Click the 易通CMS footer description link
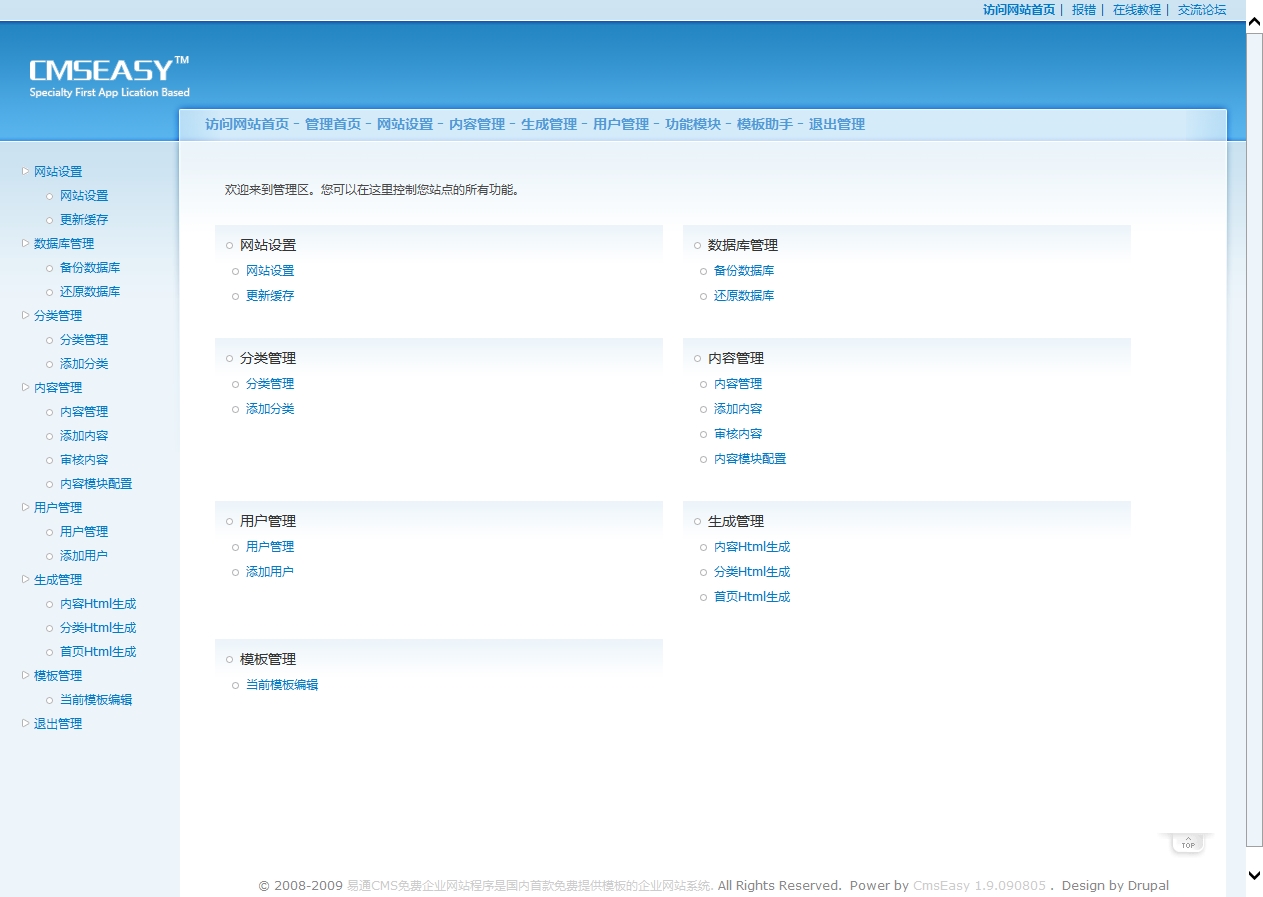1263x897 pixels. [x=530, y=885]
